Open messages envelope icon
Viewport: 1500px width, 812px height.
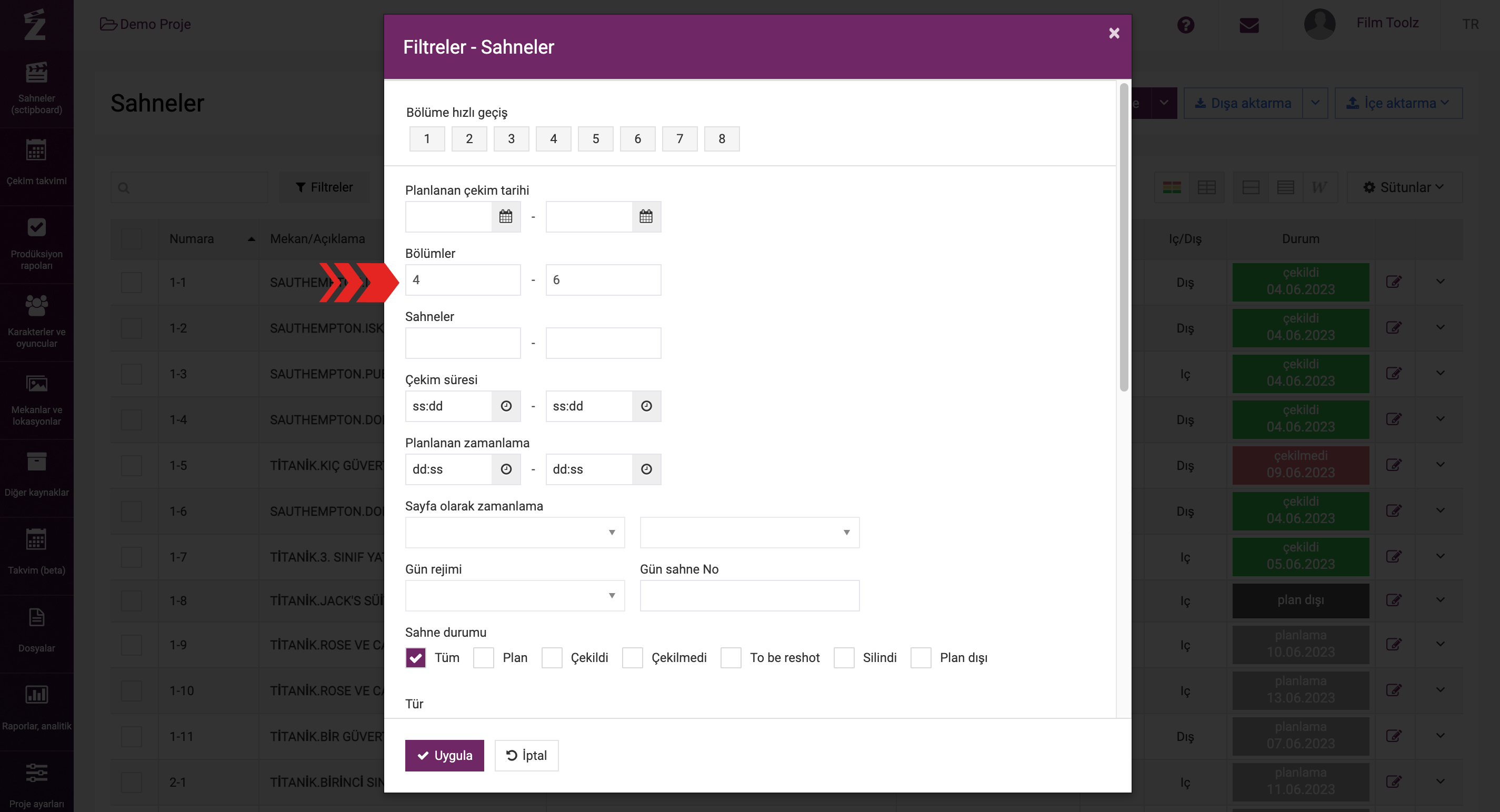pos(1248,25)
